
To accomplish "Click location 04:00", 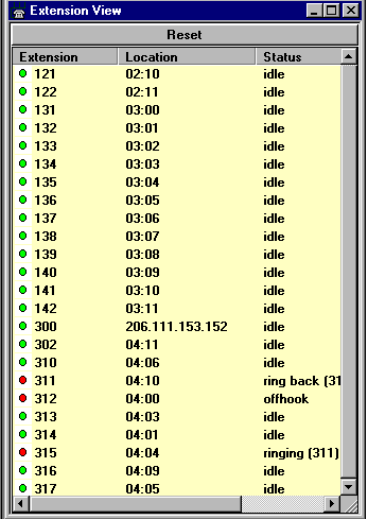I will 143,399.
